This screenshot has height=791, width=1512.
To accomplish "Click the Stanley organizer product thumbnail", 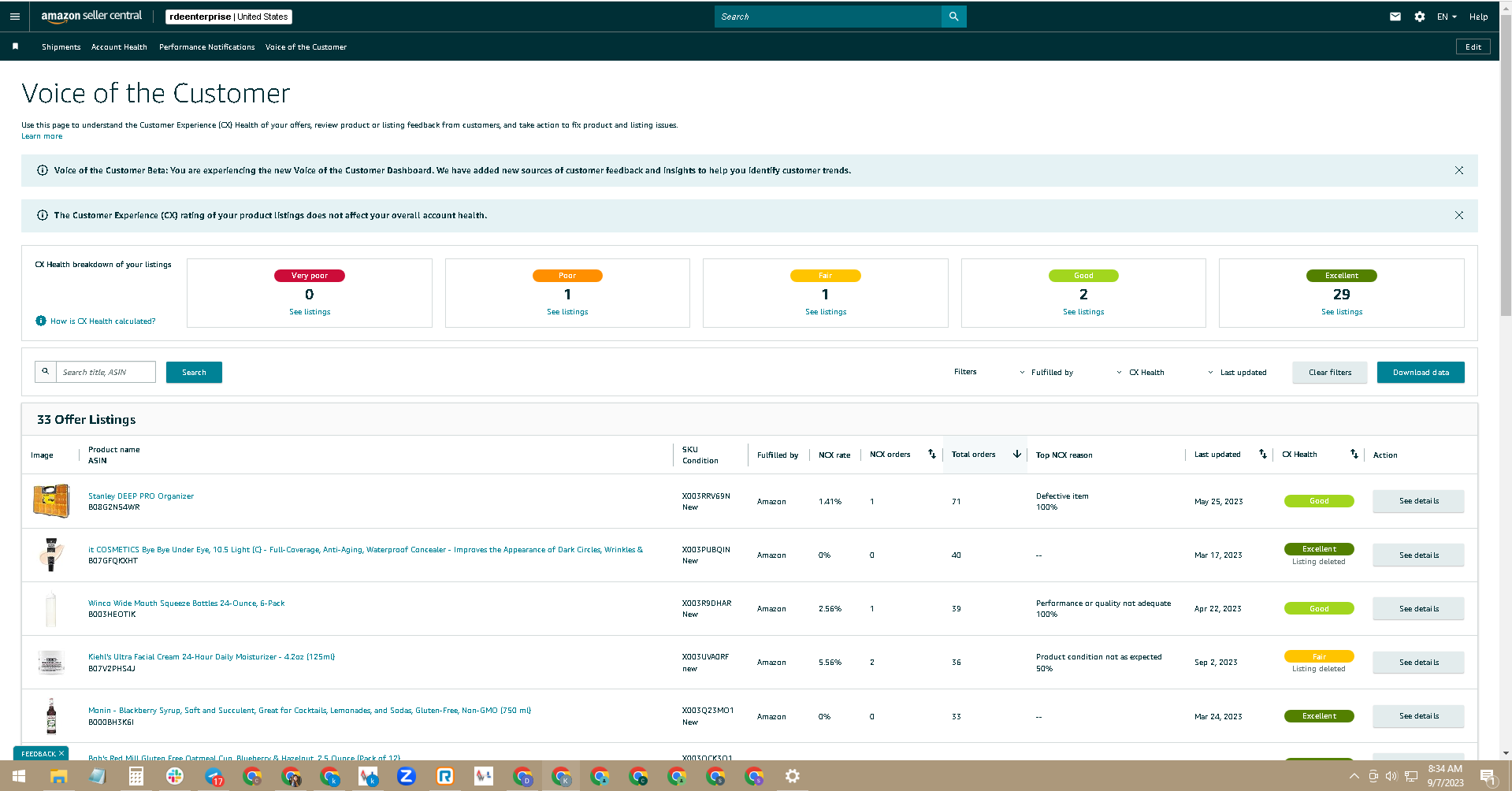I will click(x=51, y=501).
